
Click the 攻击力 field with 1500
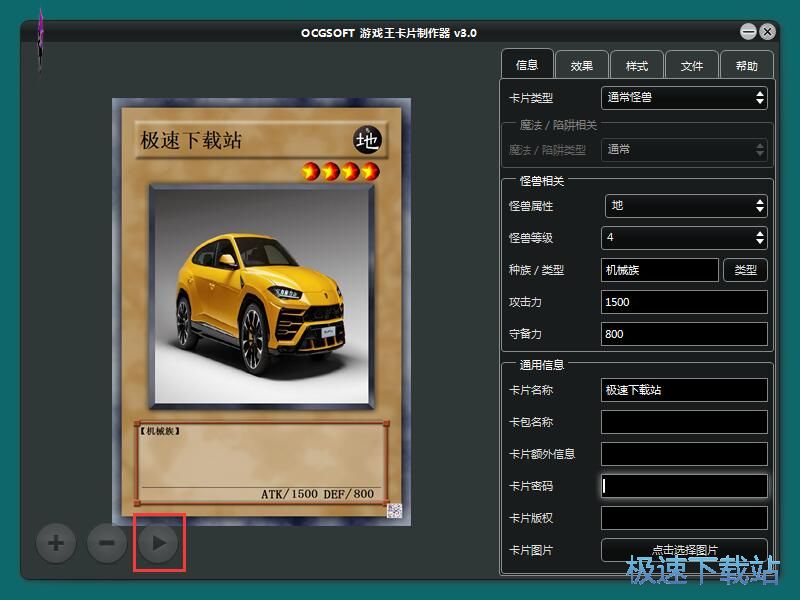coord(684,302)
